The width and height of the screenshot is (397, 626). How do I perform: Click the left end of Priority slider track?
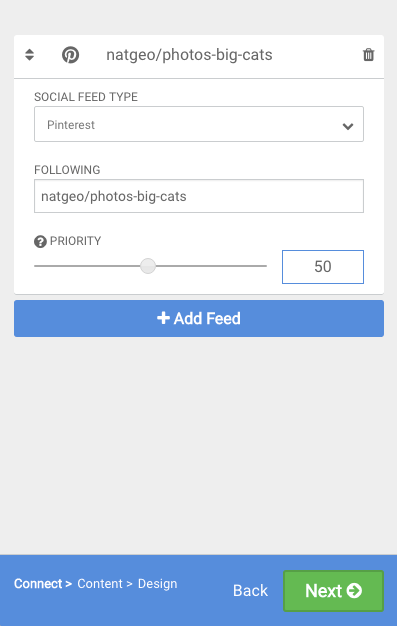point(38,266)
